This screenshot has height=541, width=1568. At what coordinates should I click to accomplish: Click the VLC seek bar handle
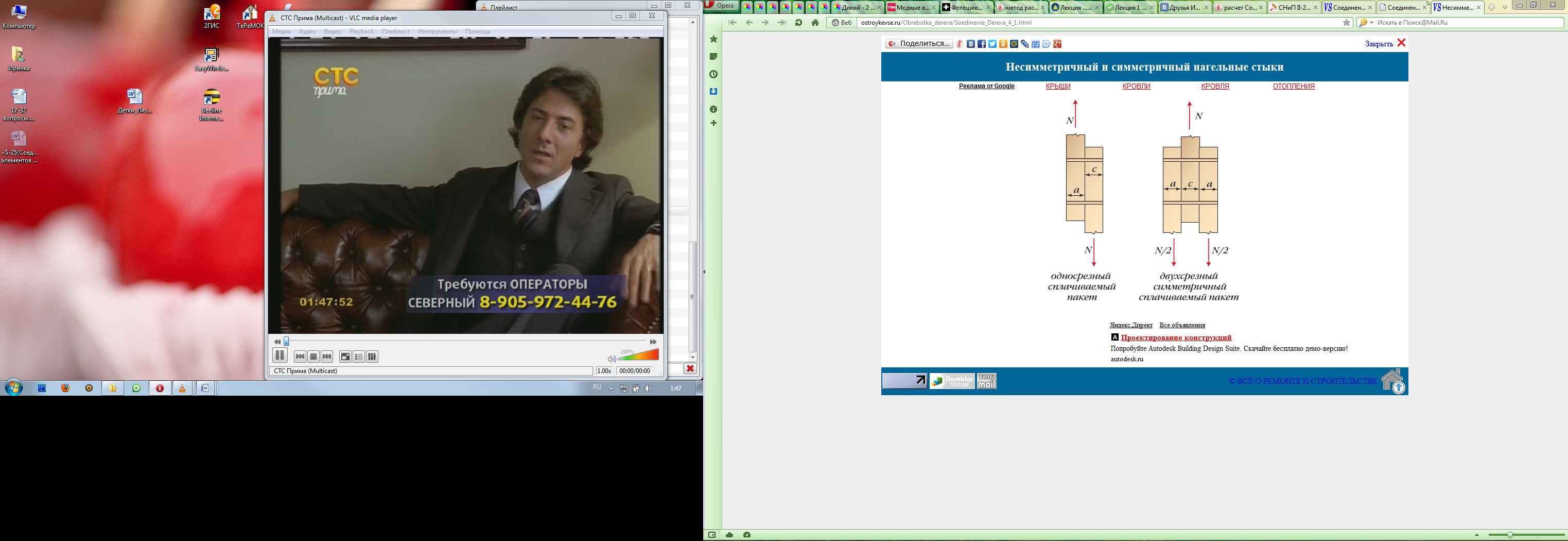pos(286,341)
